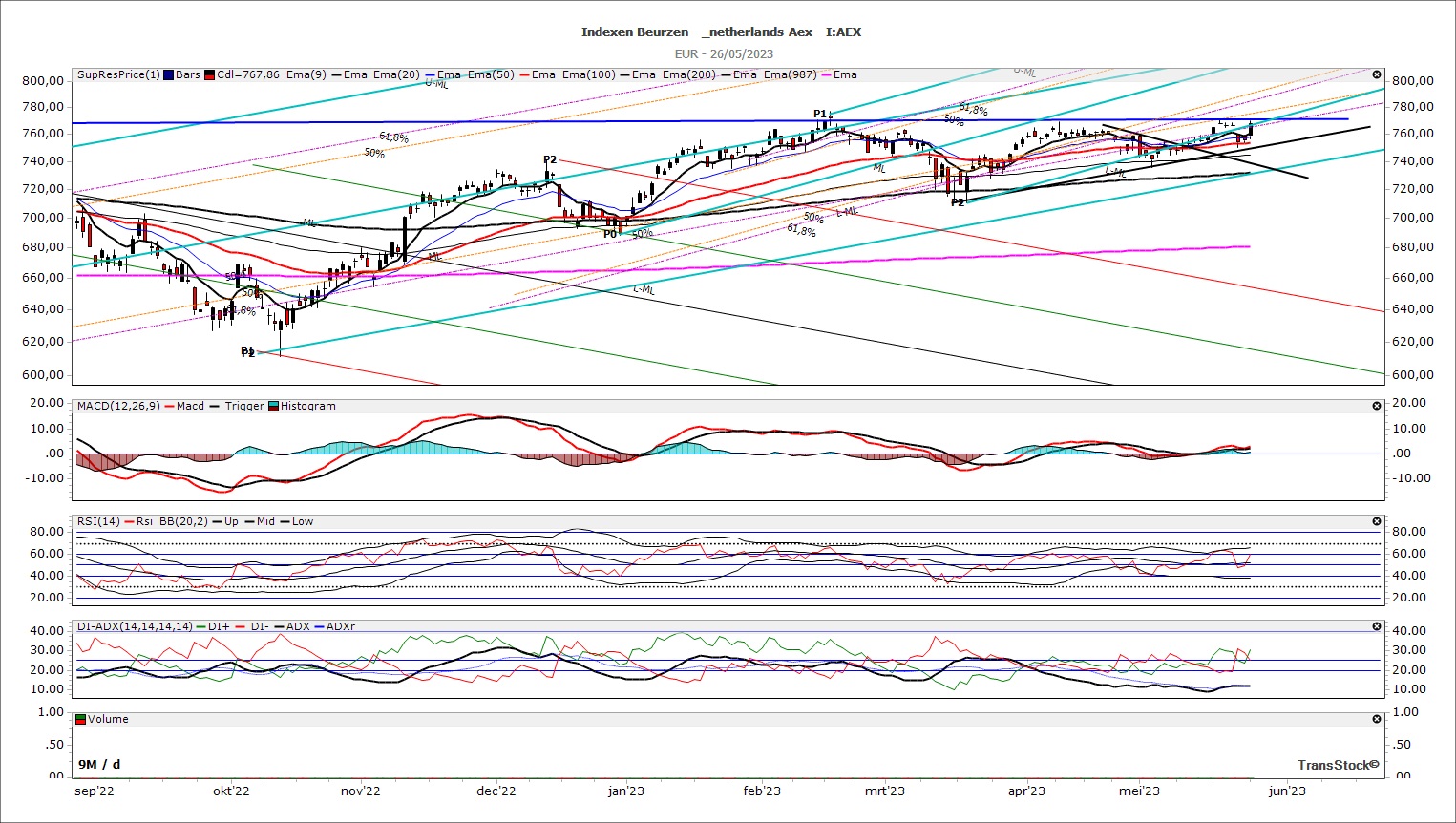Viewport: 1456px width, 823px height.
Task: Click the Volume legend color swatch
Action: point(81,719)
